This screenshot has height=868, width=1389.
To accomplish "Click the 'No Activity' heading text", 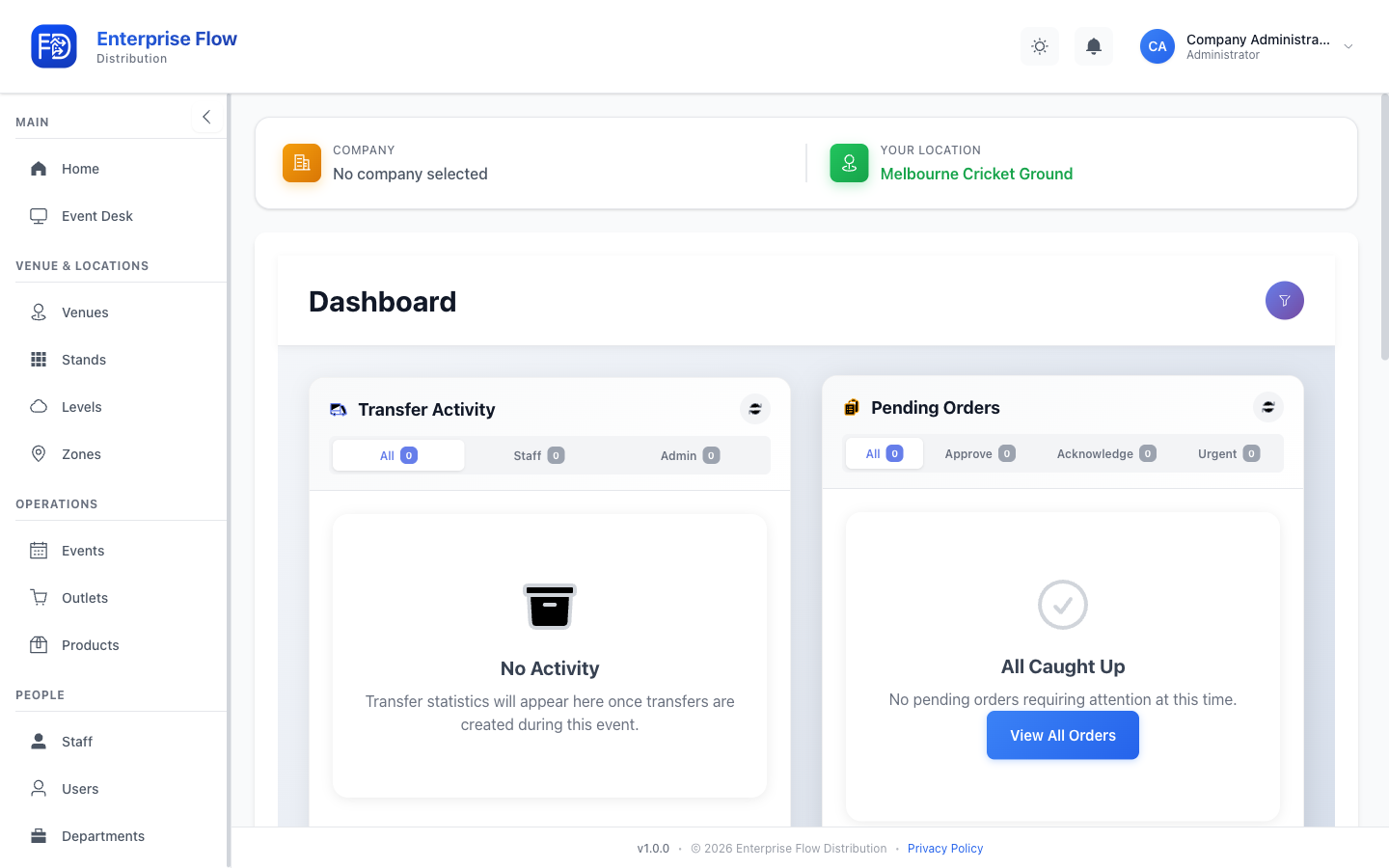I will tap(550, 668).
